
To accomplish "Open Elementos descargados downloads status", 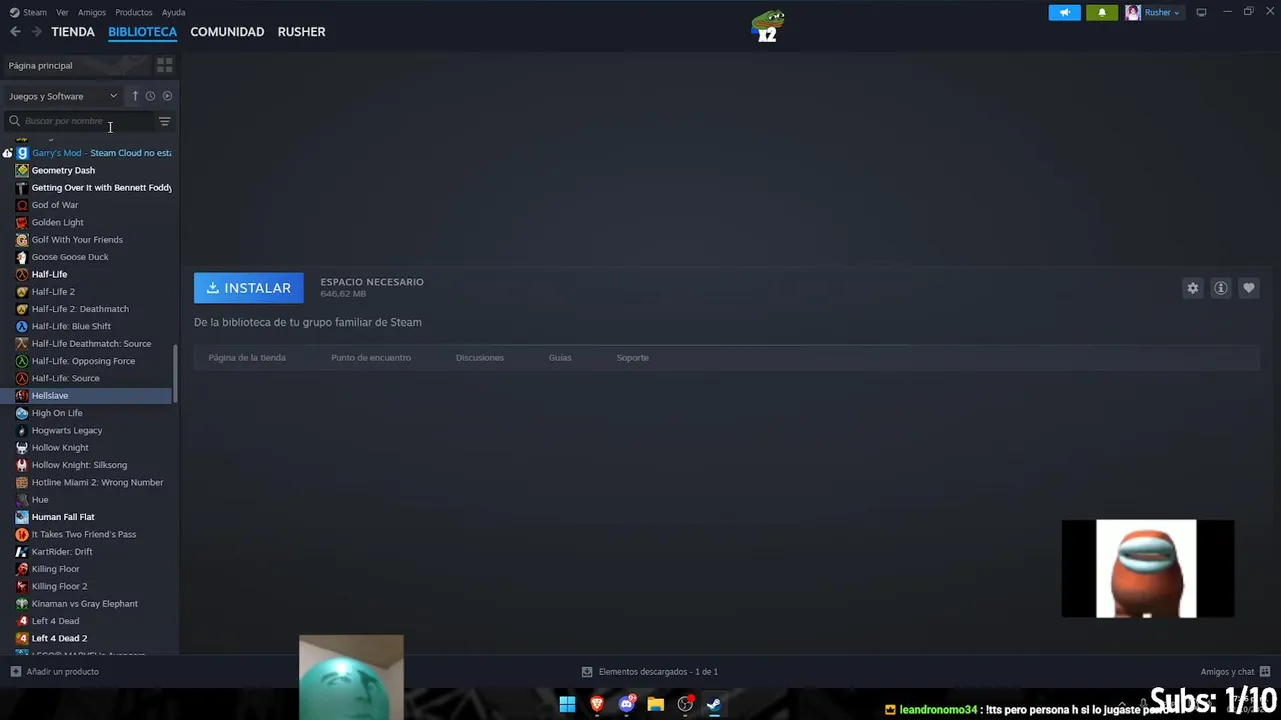I will pyautogui.click(x=650, y=672).
